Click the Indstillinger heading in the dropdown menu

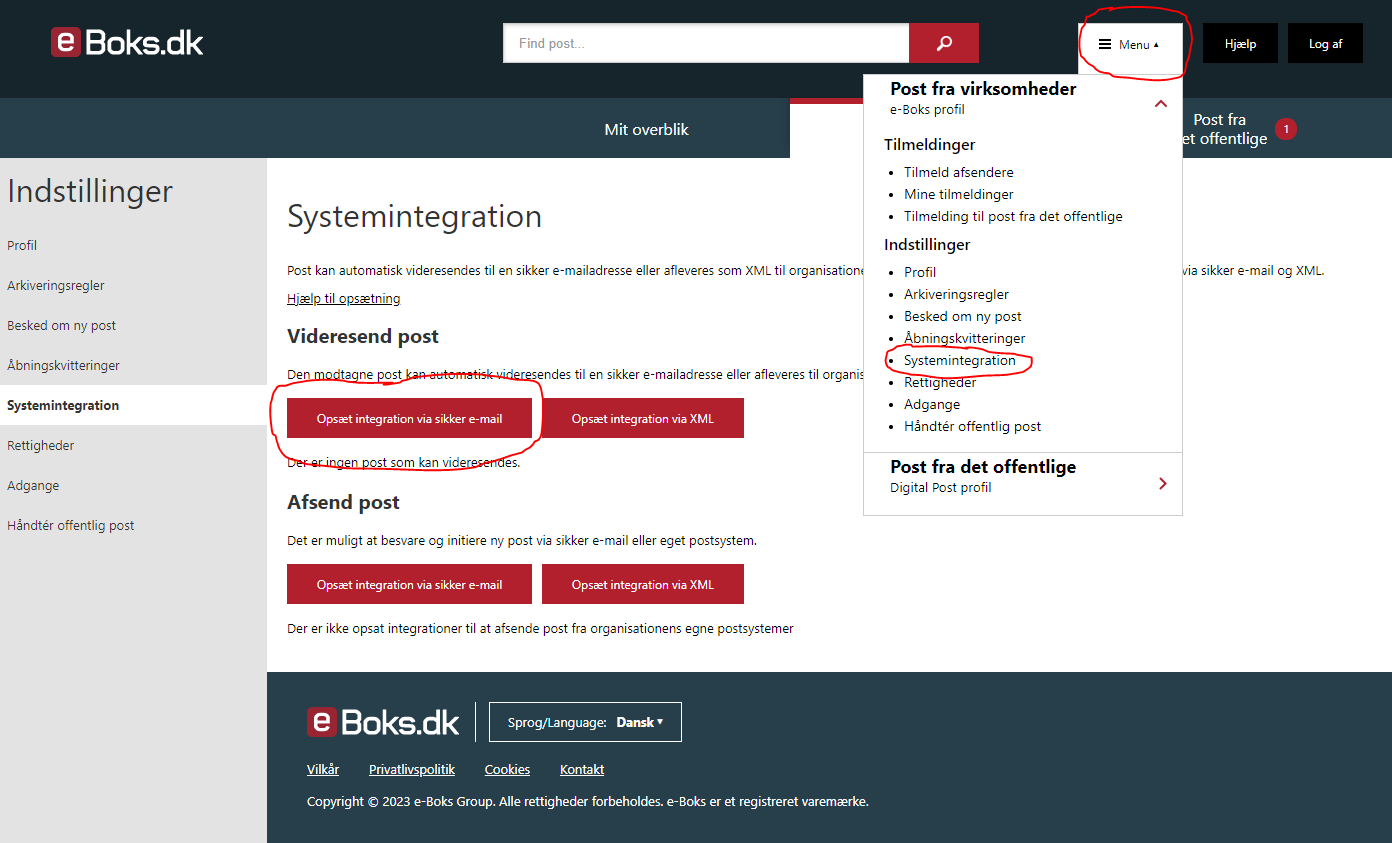point(927,244)
